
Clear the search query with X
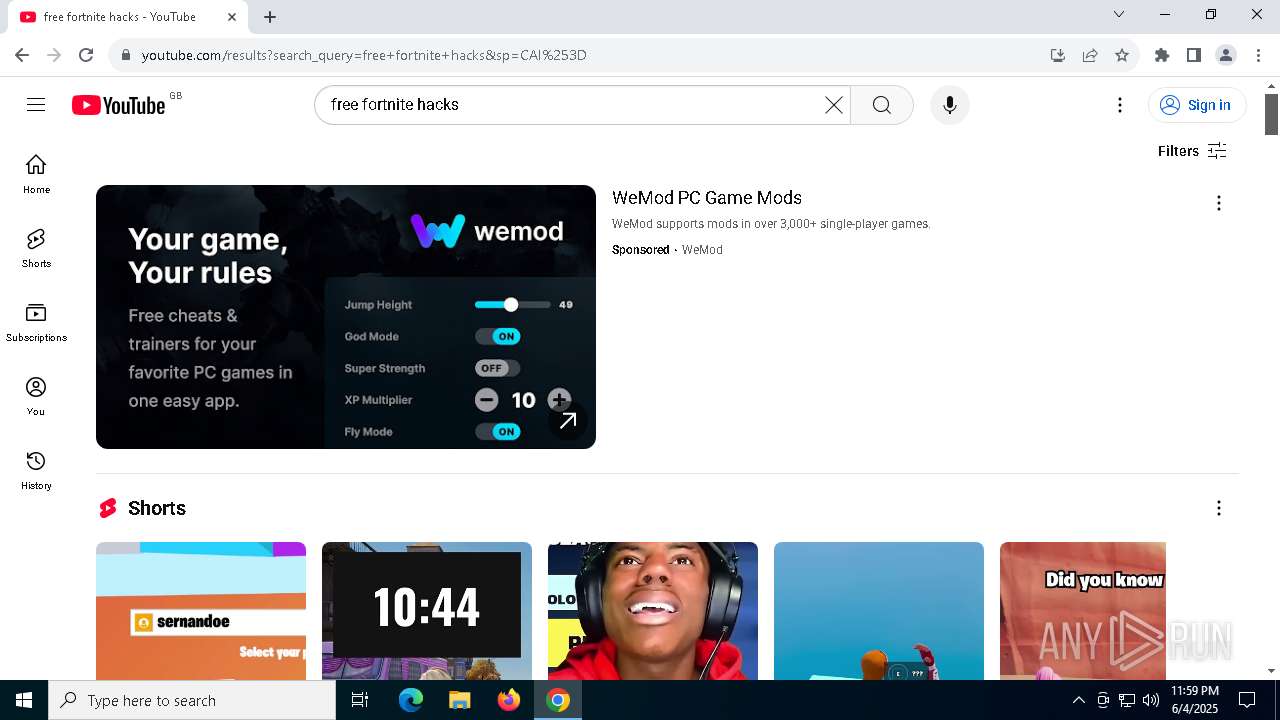click(833, 105)
